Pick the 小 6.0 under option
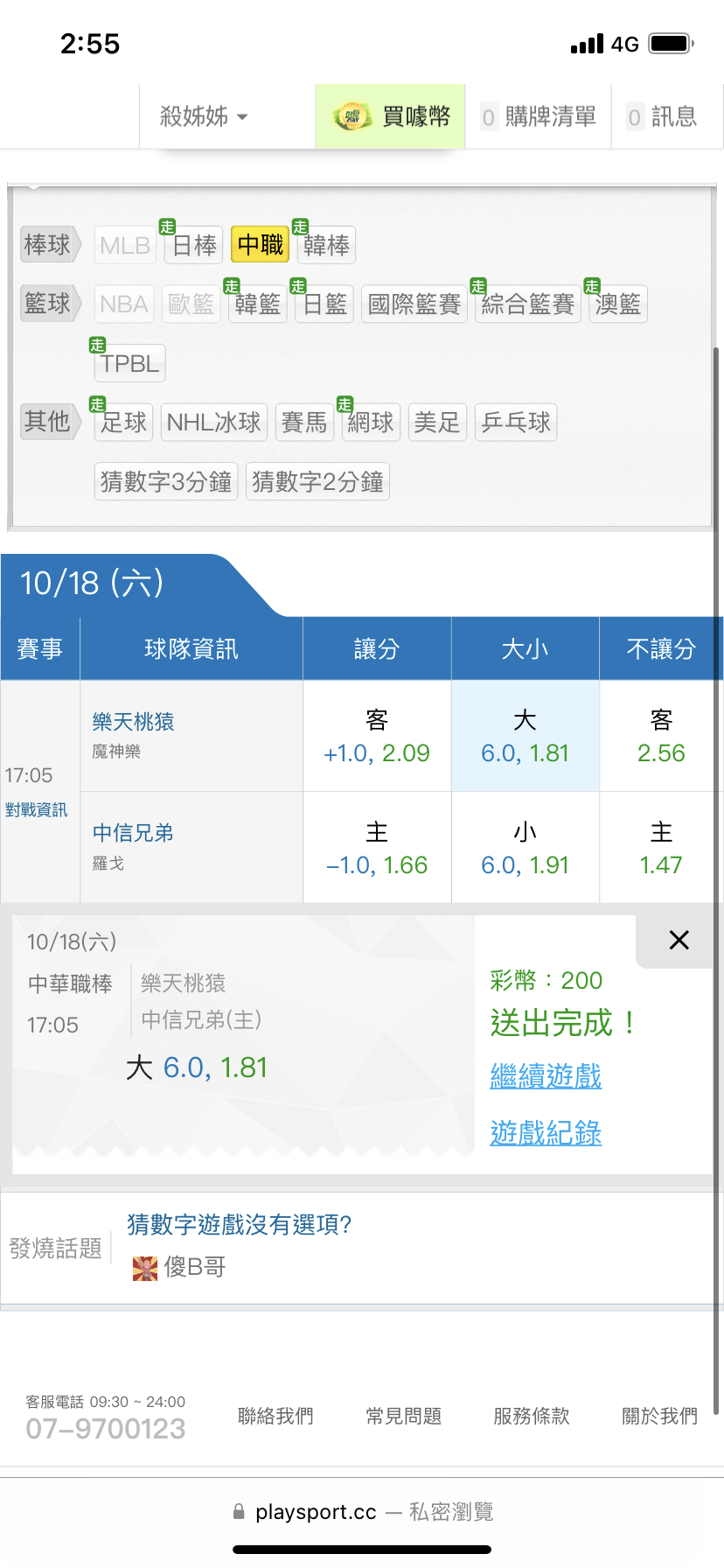 (525, 848)
